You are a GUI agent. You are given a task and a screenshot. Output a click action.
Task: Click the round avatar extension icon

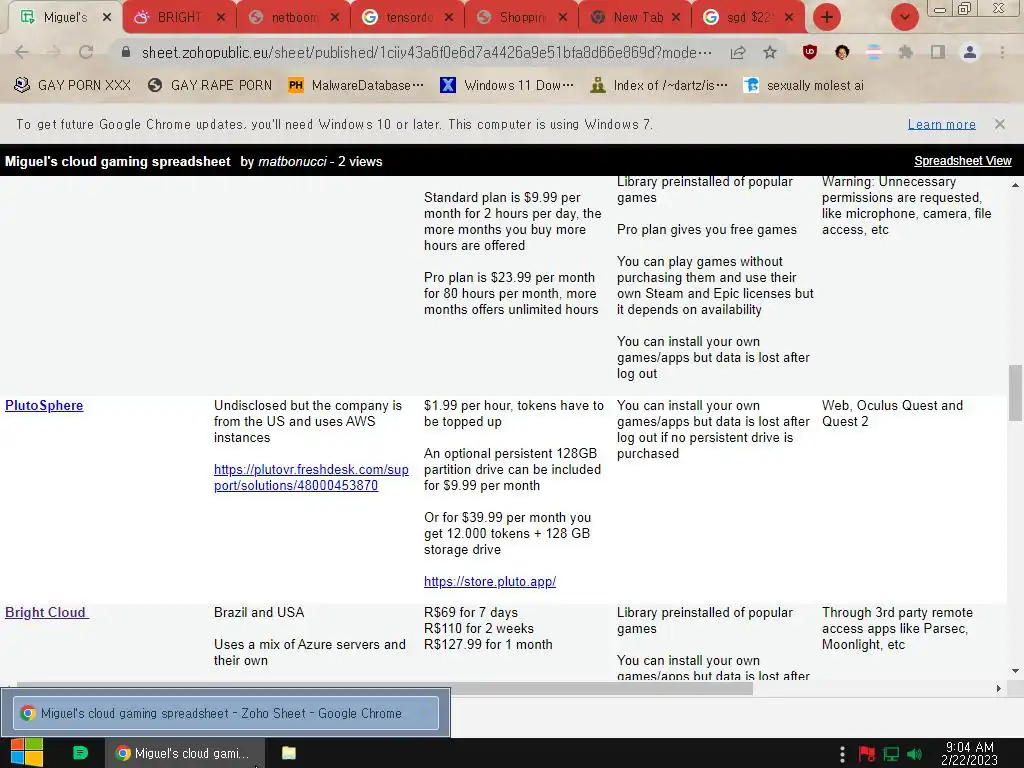tap(842, 52)
